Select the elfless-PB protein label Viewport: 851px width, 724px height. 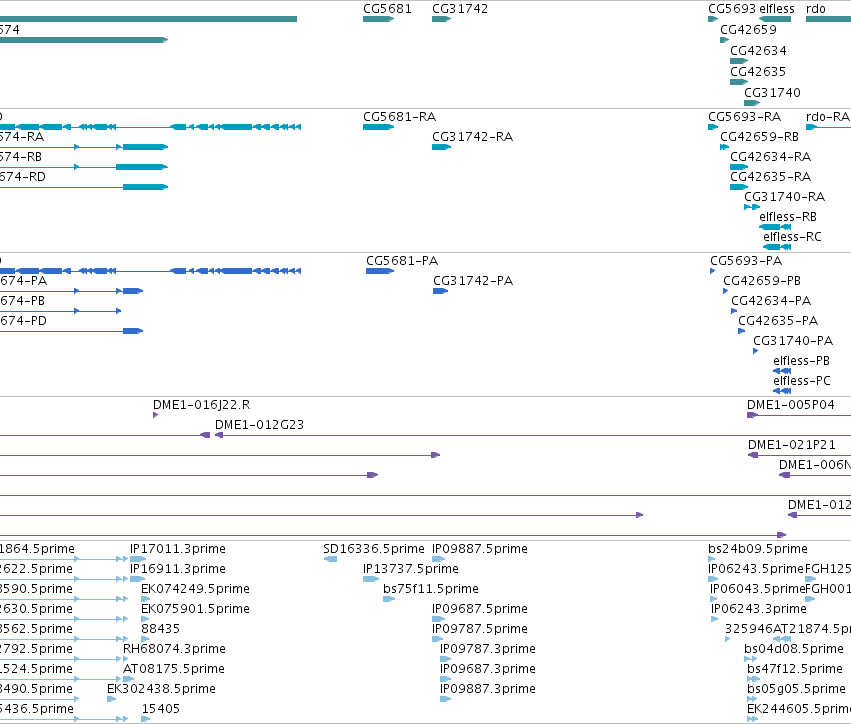click(801, 361)
